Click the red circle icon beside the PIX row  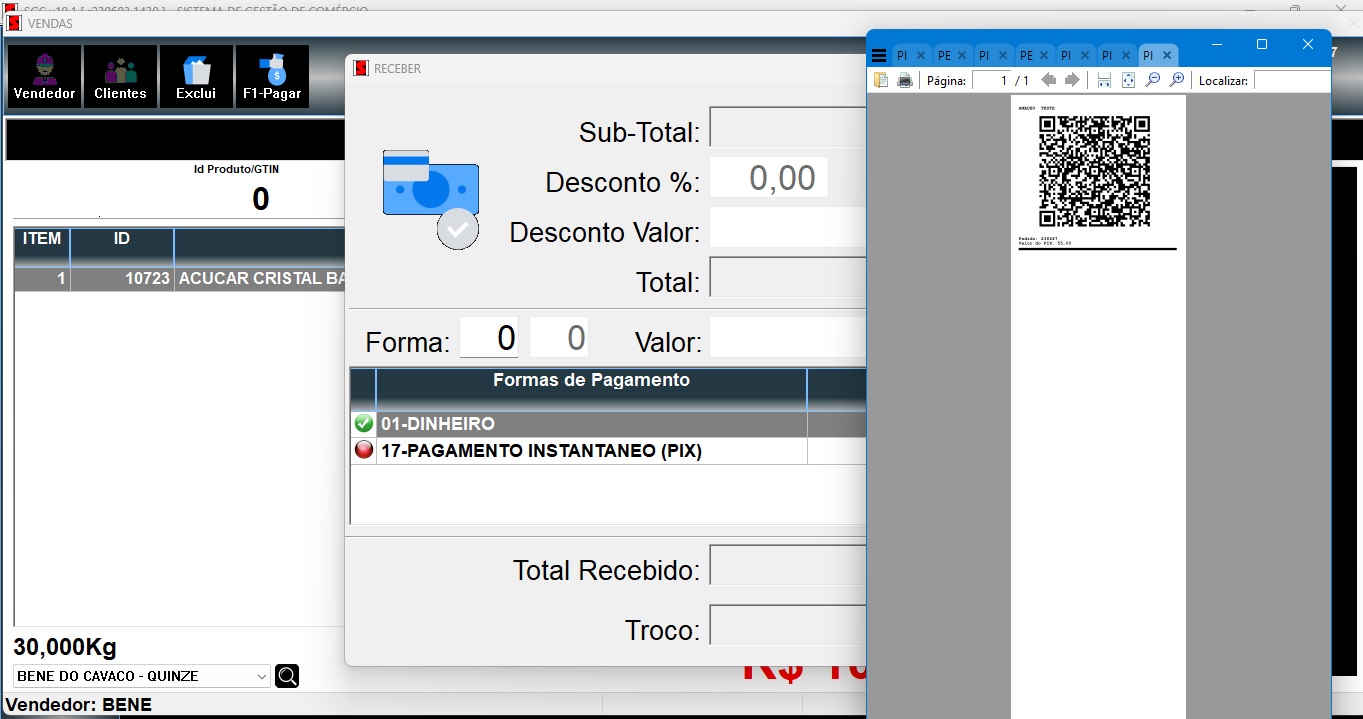tap(364, 450)
